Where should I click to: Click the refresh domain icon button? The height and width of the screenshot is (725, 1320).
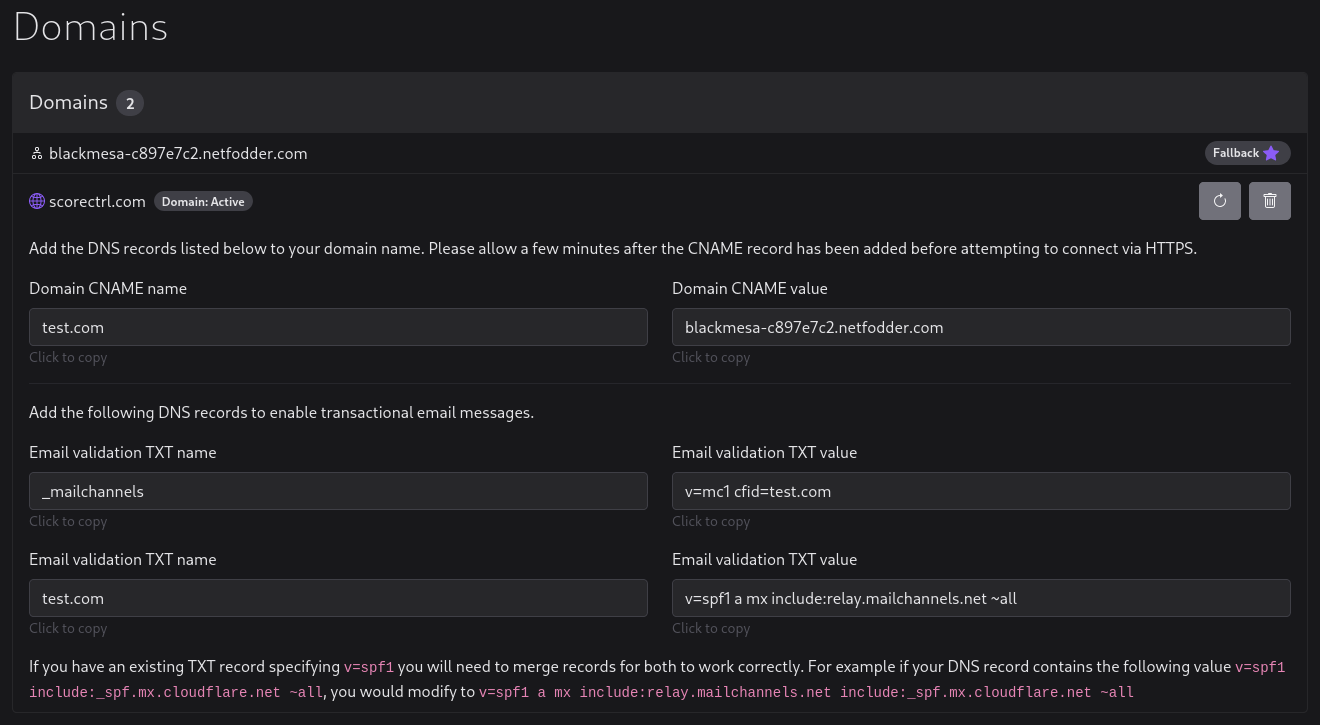pos(1219,201)
